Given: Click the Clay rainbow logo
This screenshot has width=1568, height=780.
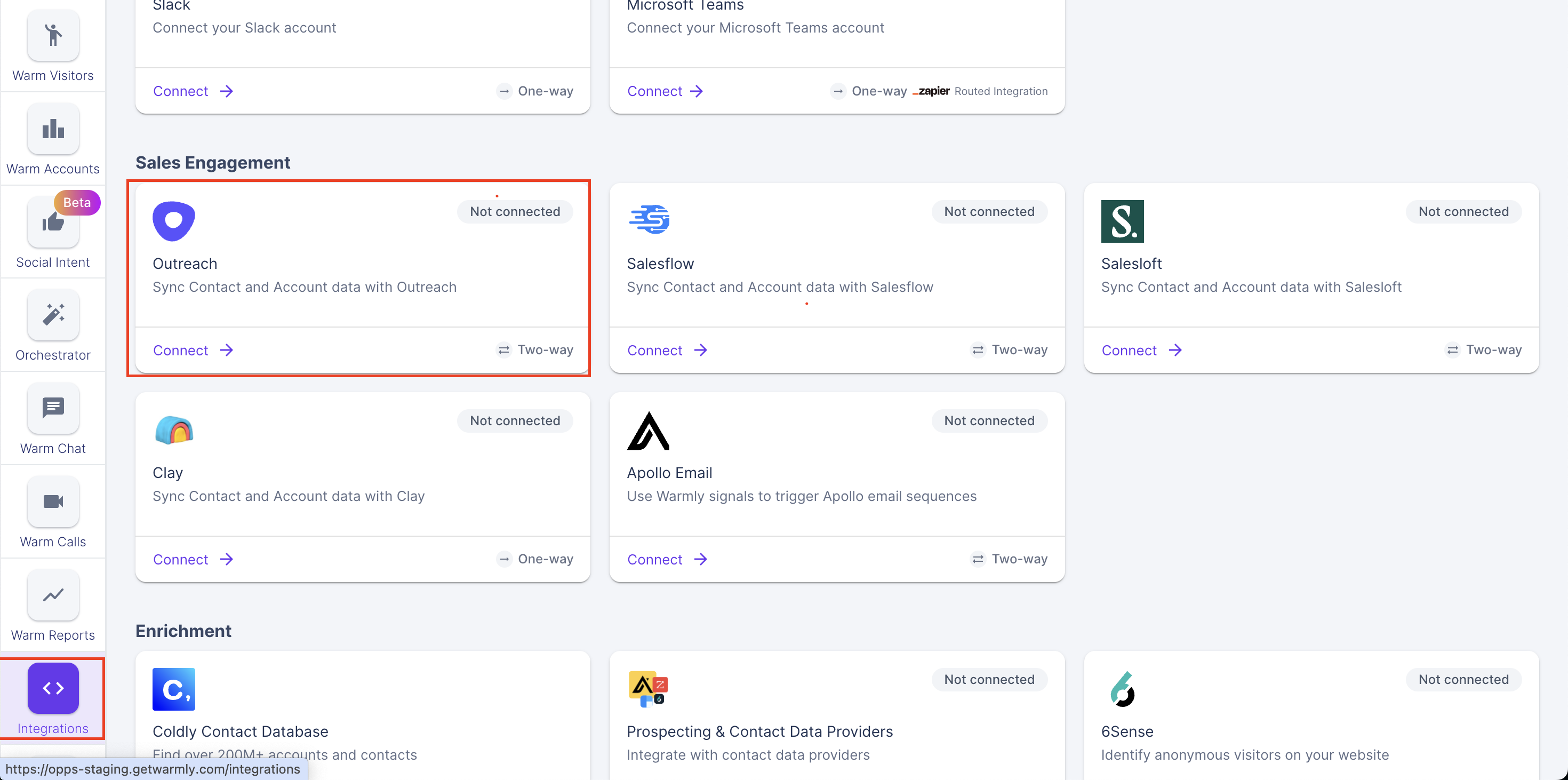Looking at the screenshot, I should tap(173, 431).
